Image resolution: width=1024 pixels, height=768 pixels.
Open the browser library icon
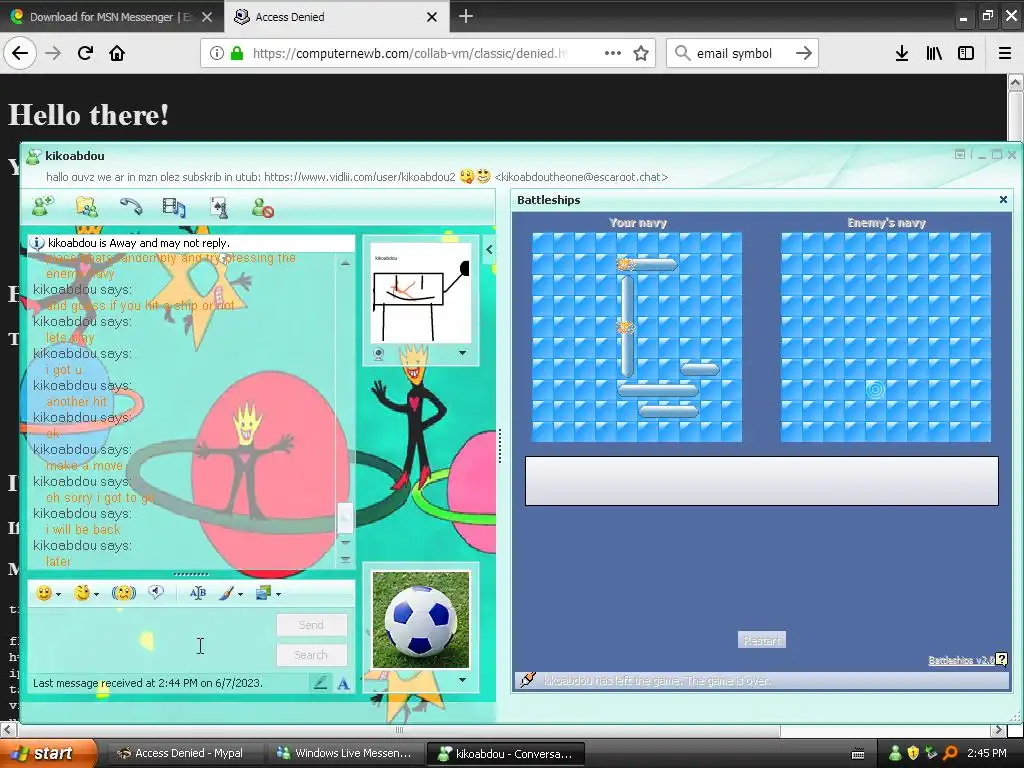point(934,54)
